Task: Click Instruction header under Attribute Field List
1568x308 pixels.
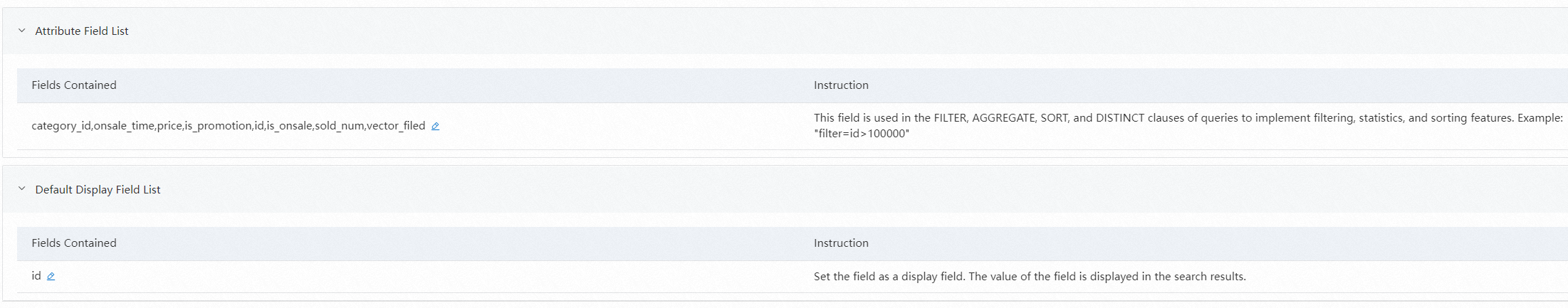Action: 841,85
